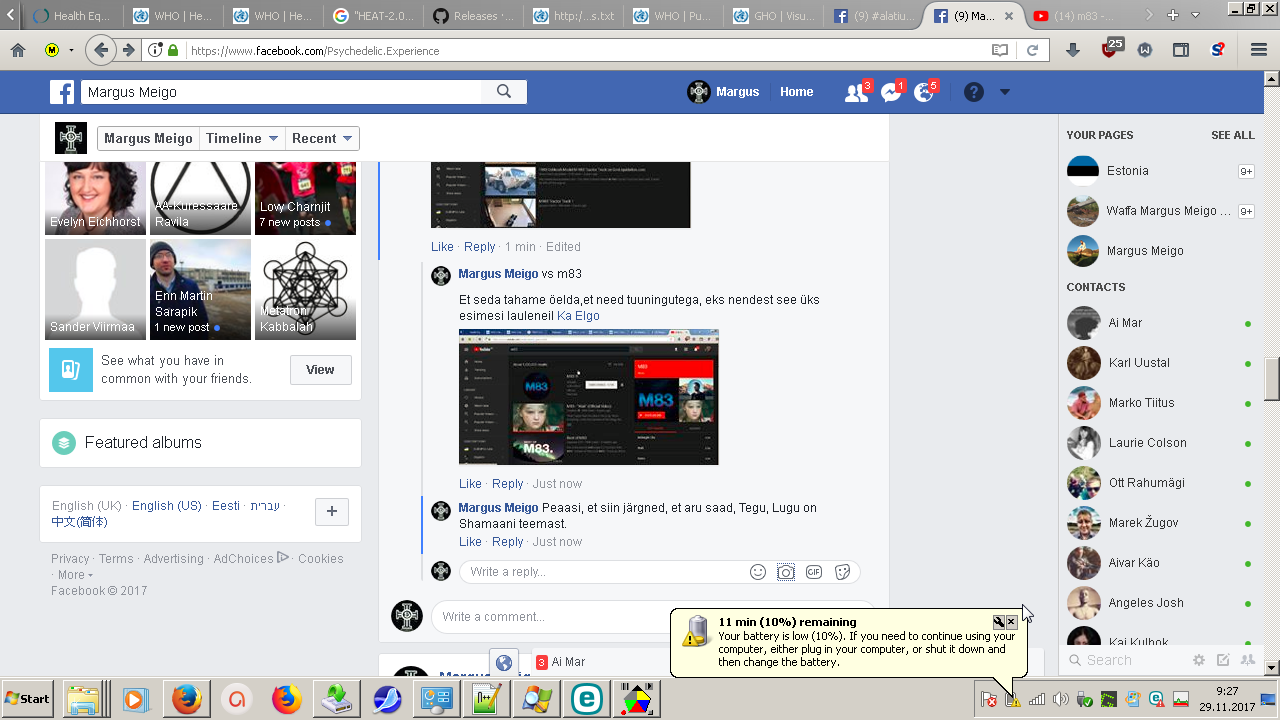Open Margus profile link in header
The height and width of the screenshot is (720, 1280).
tap(724, 92)
